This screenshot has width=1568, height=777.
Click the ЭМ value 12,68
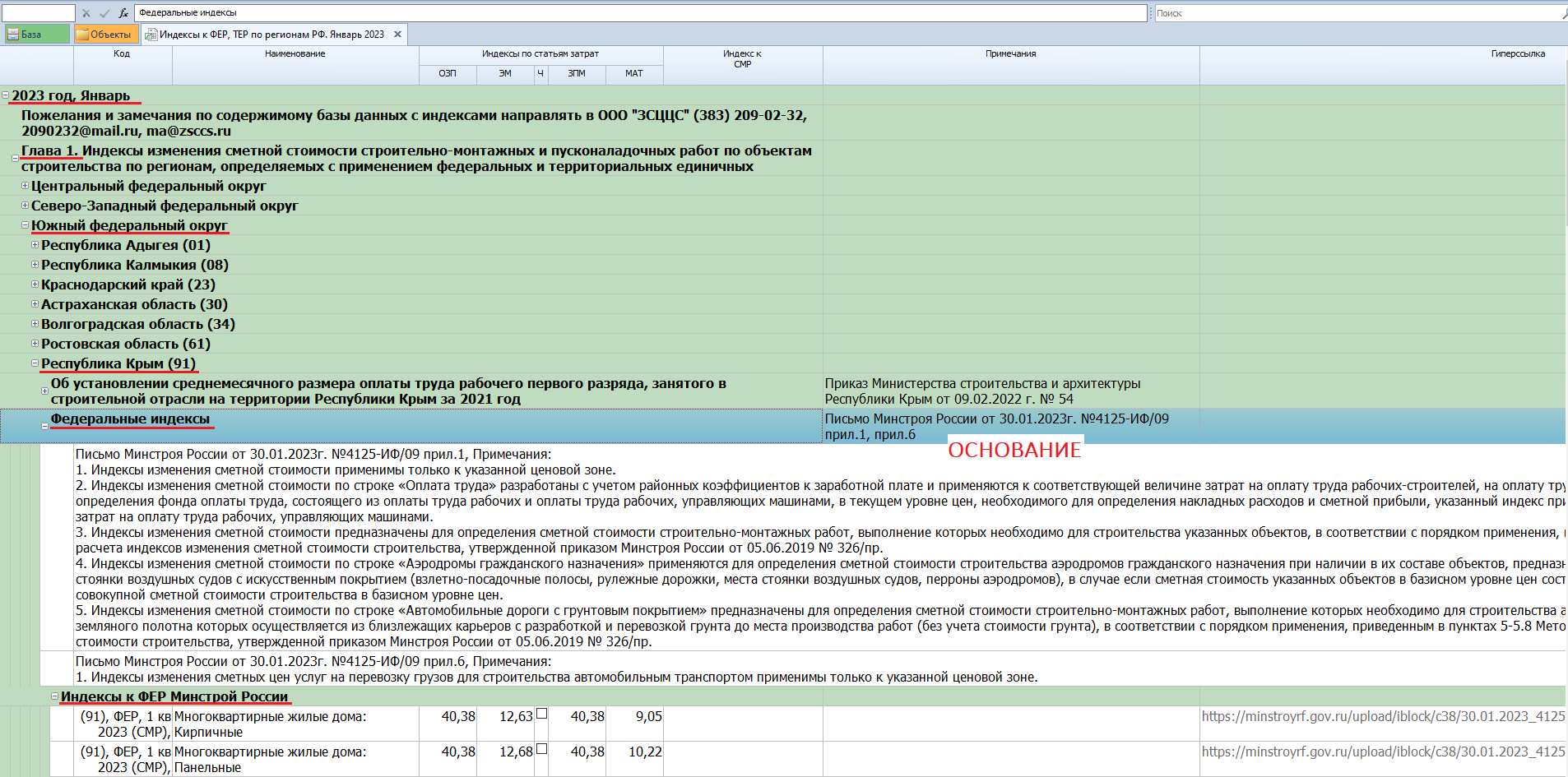pos(516,752)
